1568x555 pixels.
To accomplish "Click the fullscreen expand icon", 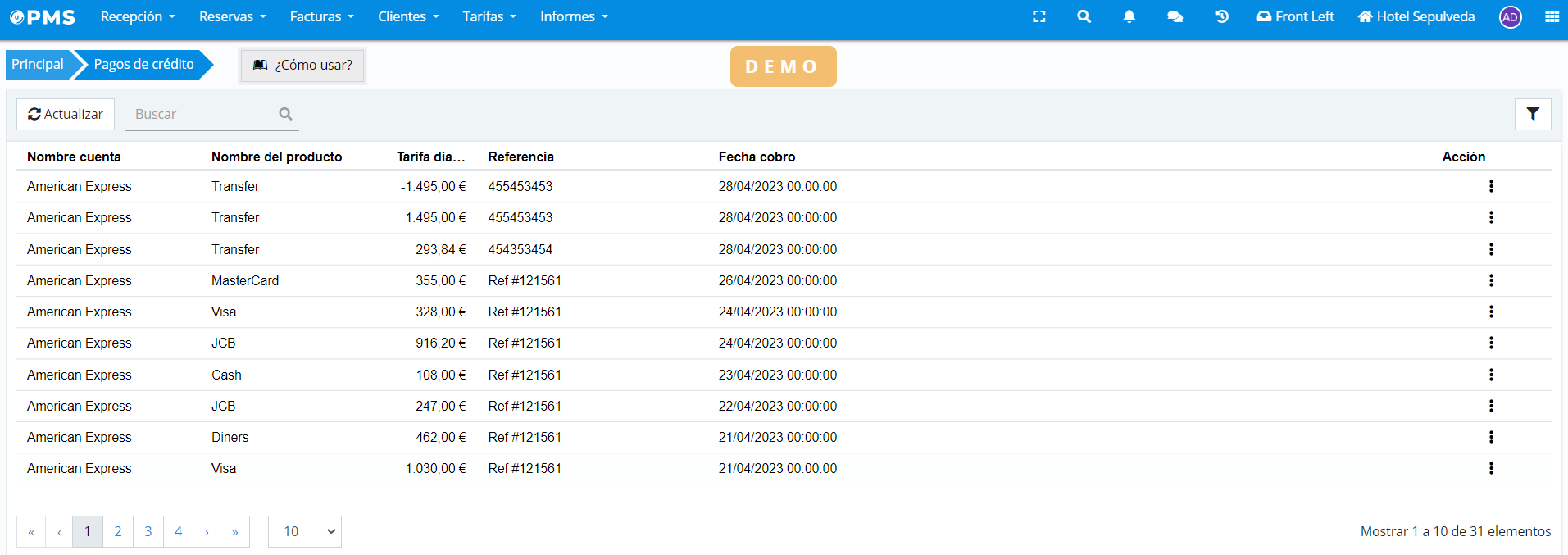I will pos(1039,16).
